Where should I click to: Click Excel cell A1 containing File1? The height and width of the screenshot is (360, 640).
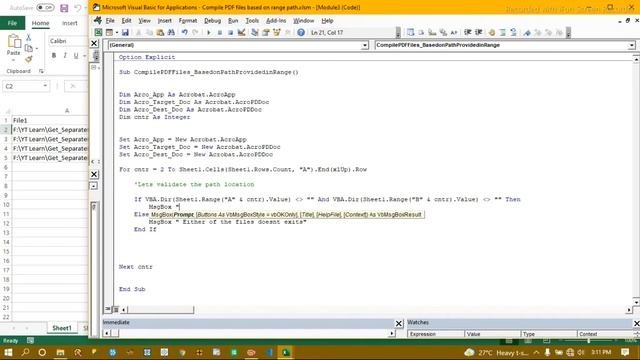(50, 120)
